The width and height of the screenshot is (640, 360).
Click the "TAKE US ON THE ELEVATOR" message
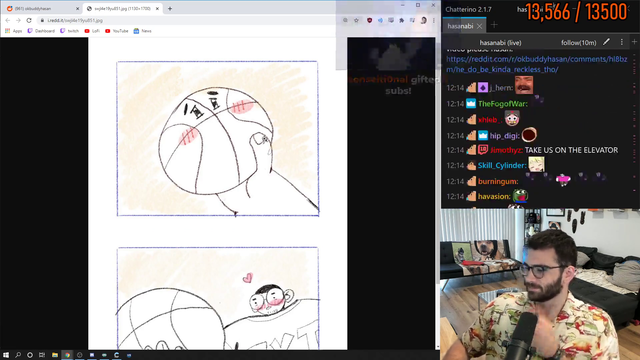pos(571,150)
